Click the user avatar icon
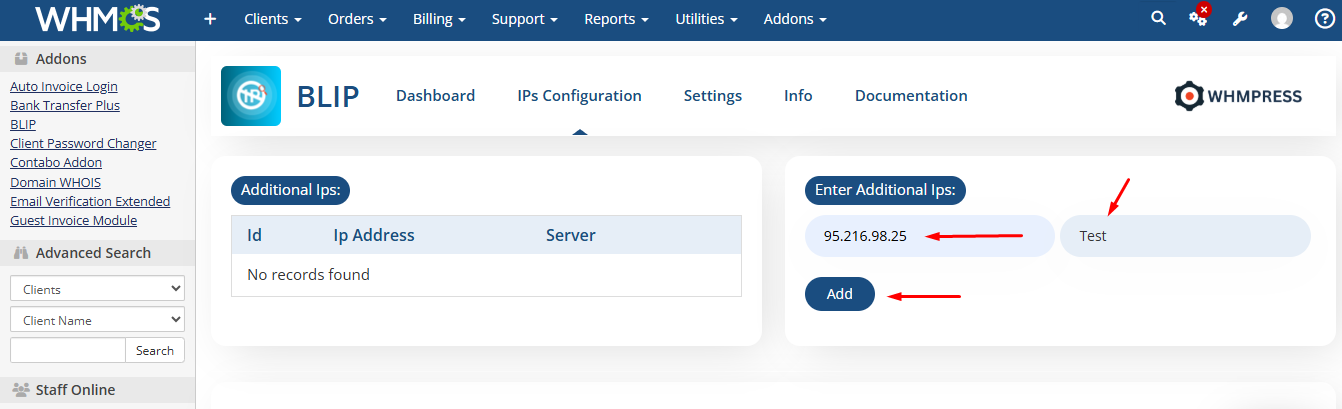 [1282, 19]
